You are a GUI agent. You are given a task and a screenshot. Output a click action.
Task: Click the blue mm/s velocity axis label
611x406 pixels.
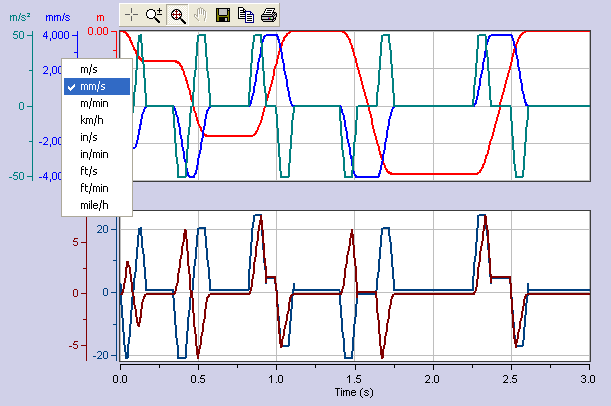[59, 18]
